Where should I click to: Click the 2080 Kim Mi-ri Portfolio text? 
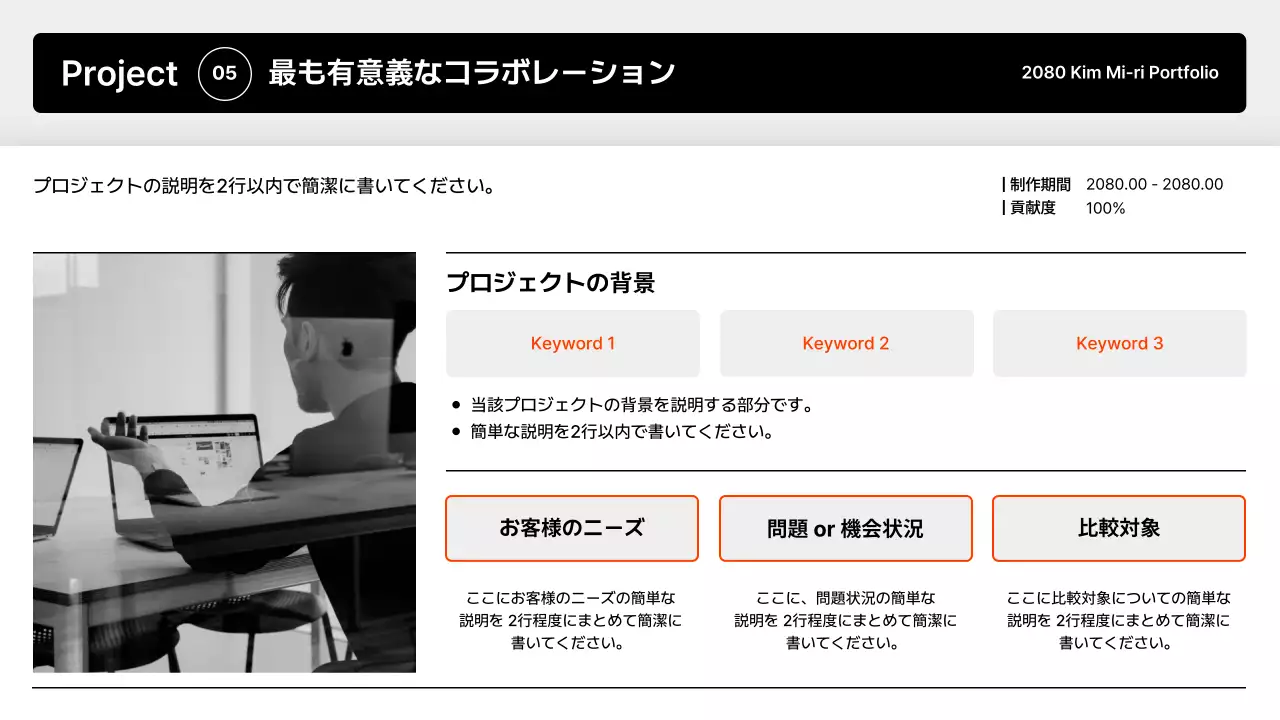1119,73
